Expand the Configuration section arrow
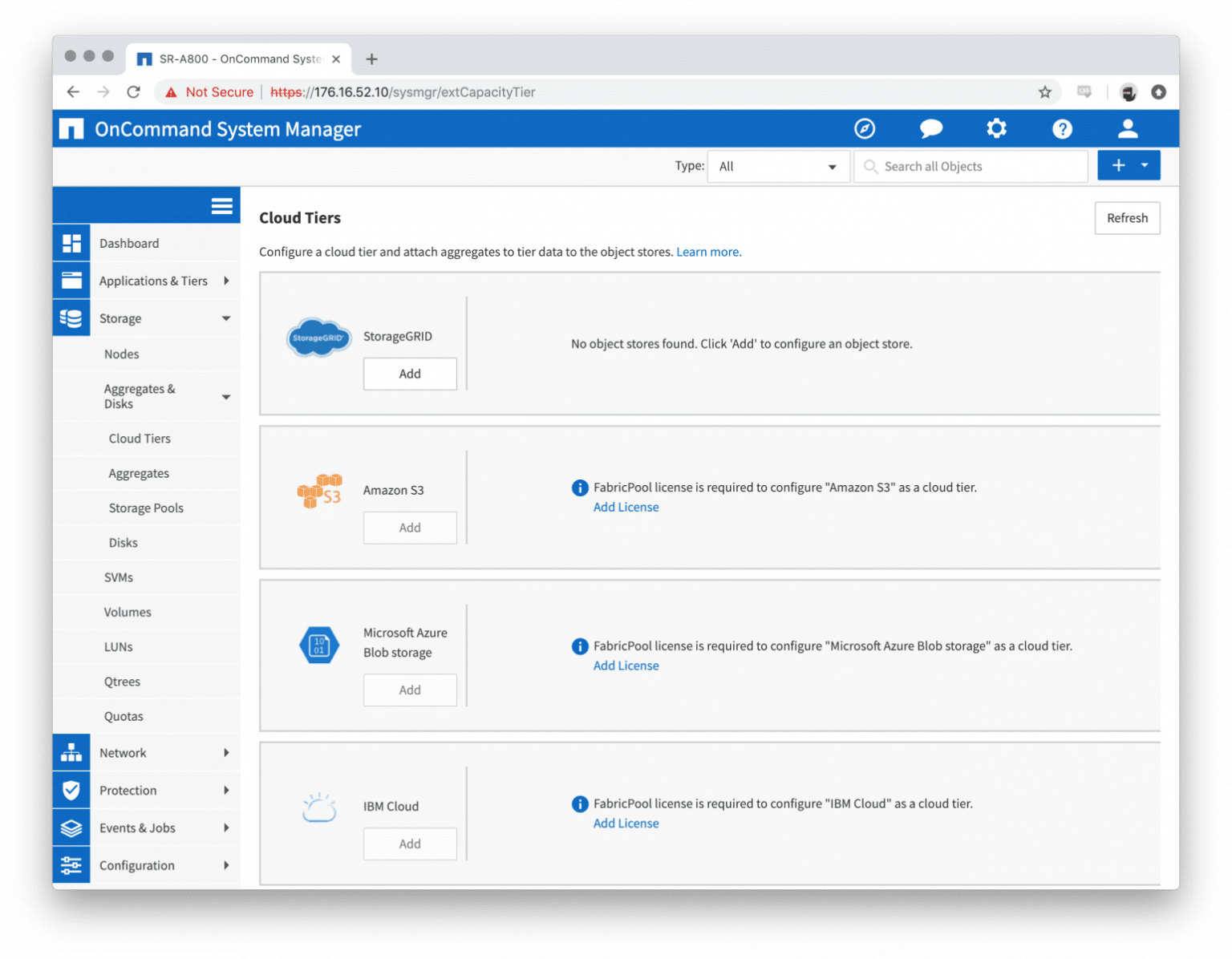 click(x=226, y=866)
